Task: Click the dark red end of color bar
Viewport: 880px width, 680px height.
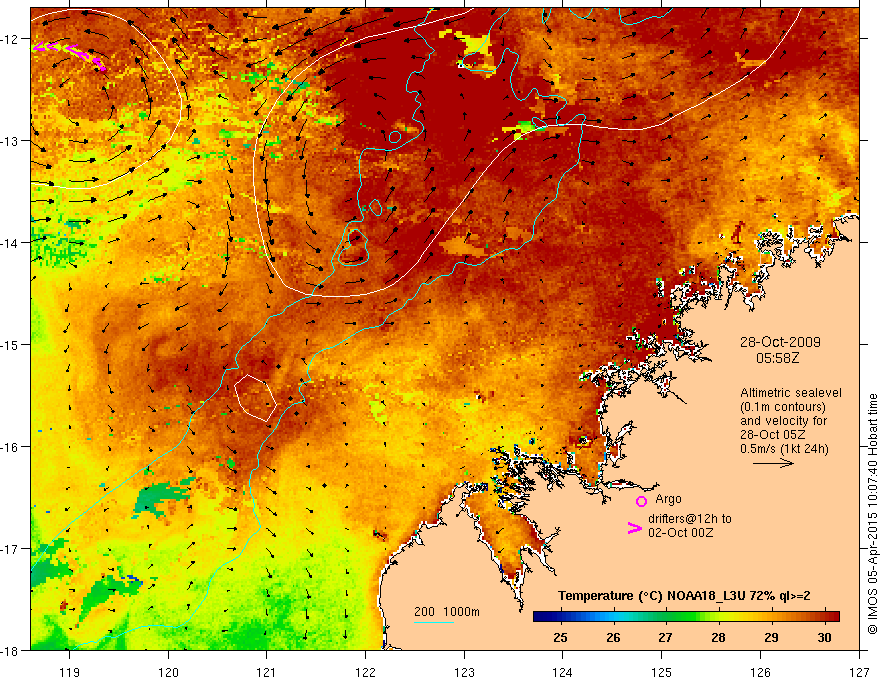Action: [832, 617]
